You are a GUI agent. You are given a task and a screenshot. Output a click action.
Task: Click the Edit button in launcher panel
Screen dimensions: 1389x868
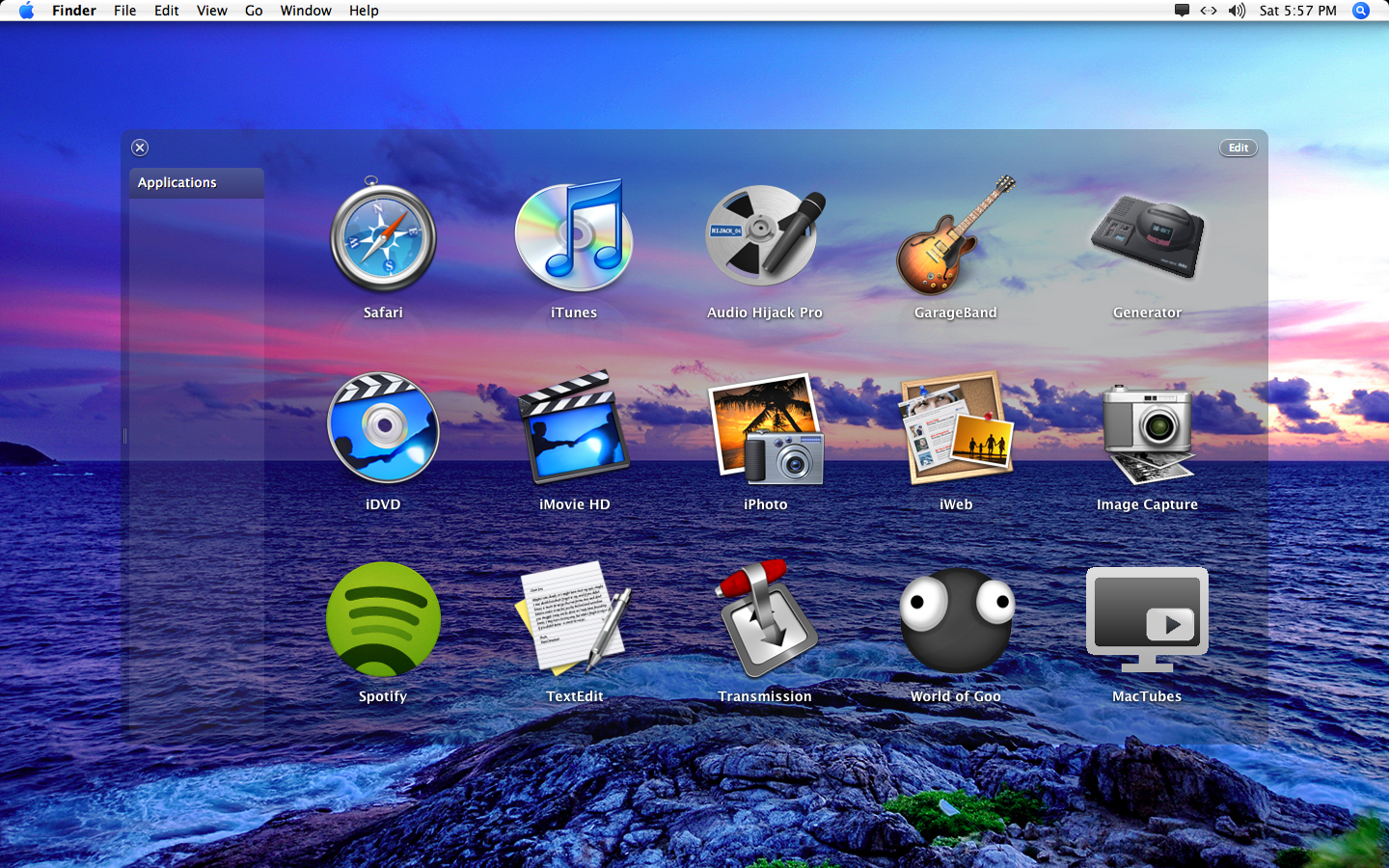click(1239, 148)
